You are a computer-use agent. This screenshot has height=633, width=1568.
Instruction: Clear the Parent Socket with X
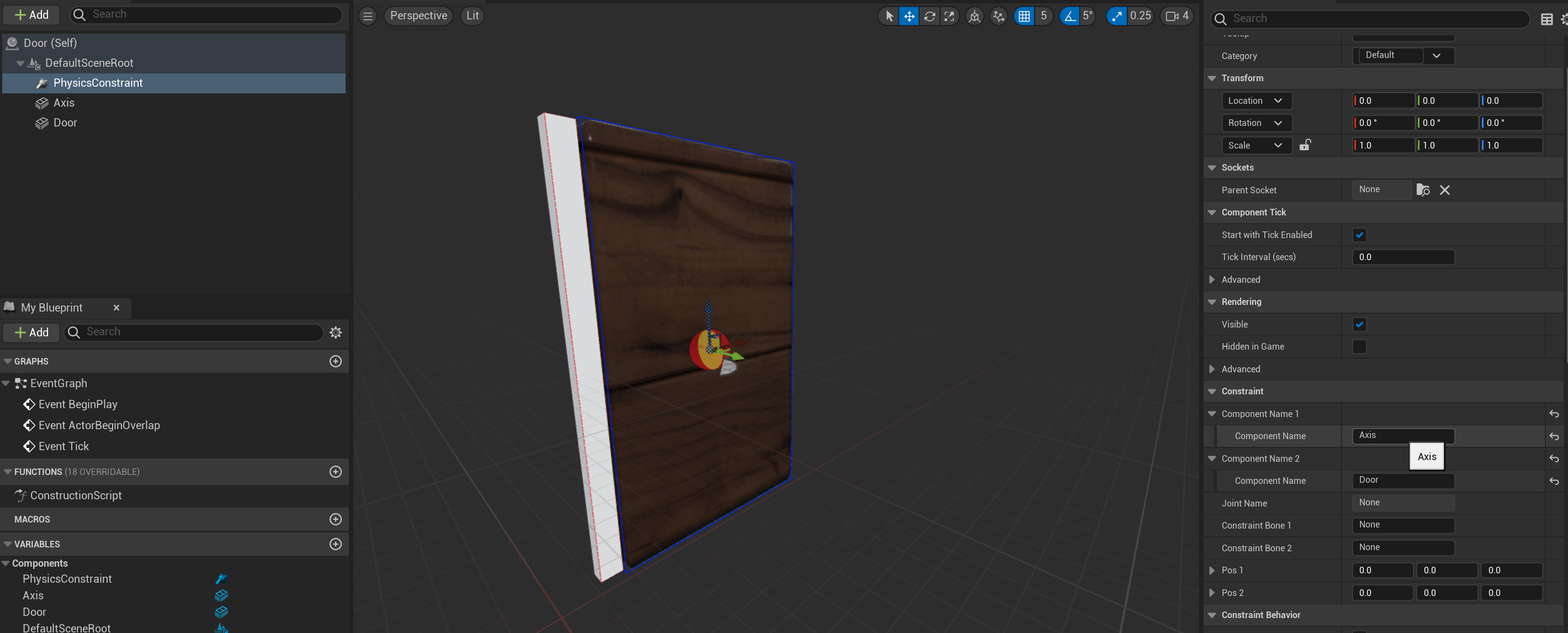coord(1444,190)
